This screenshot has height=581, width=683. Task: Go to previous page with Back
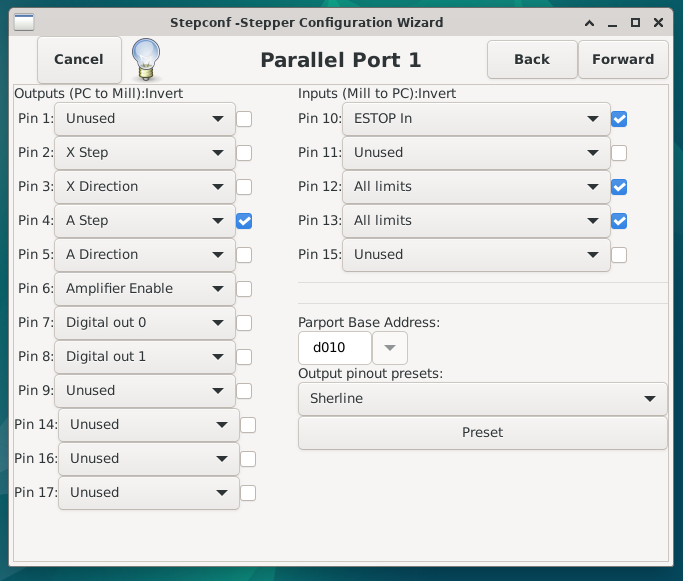pos(532,59)
